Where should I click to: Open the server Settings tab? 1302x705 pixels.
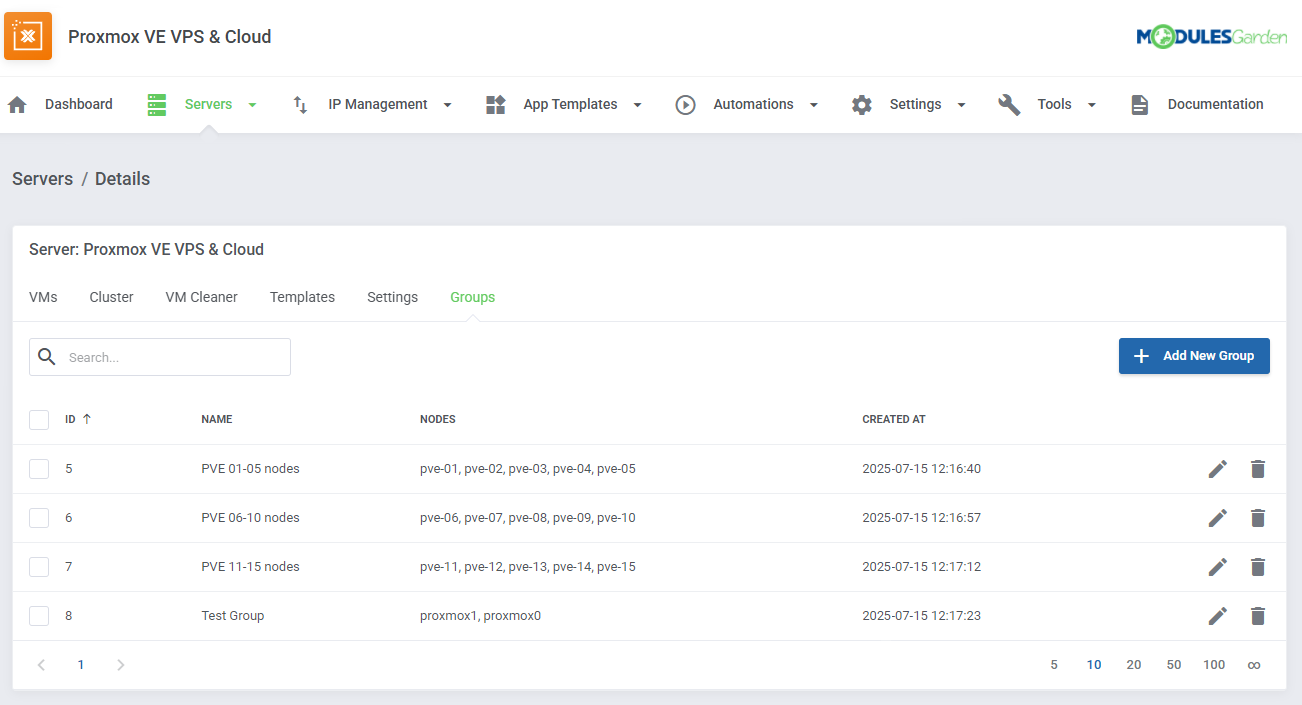click(x=392, y=297)
